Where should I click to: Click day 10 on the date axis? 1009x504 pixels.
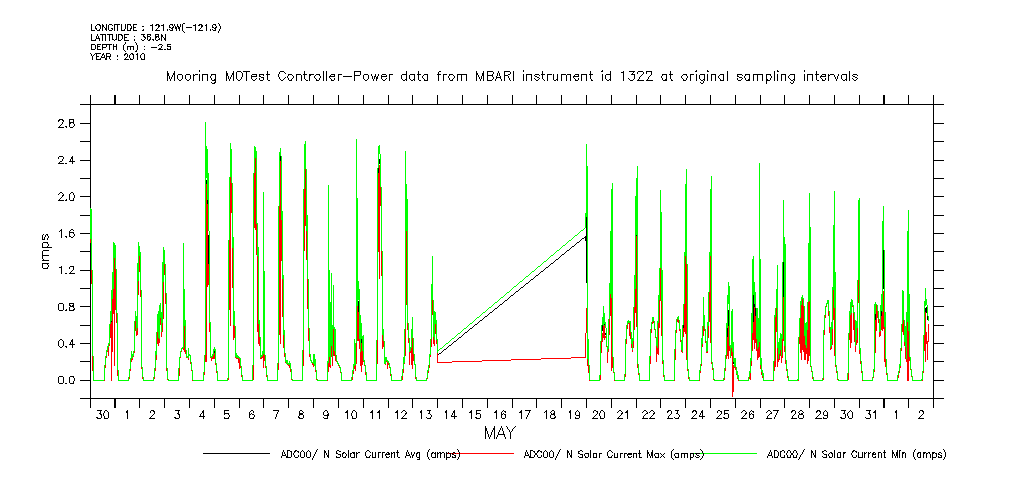tap(351, 414)
